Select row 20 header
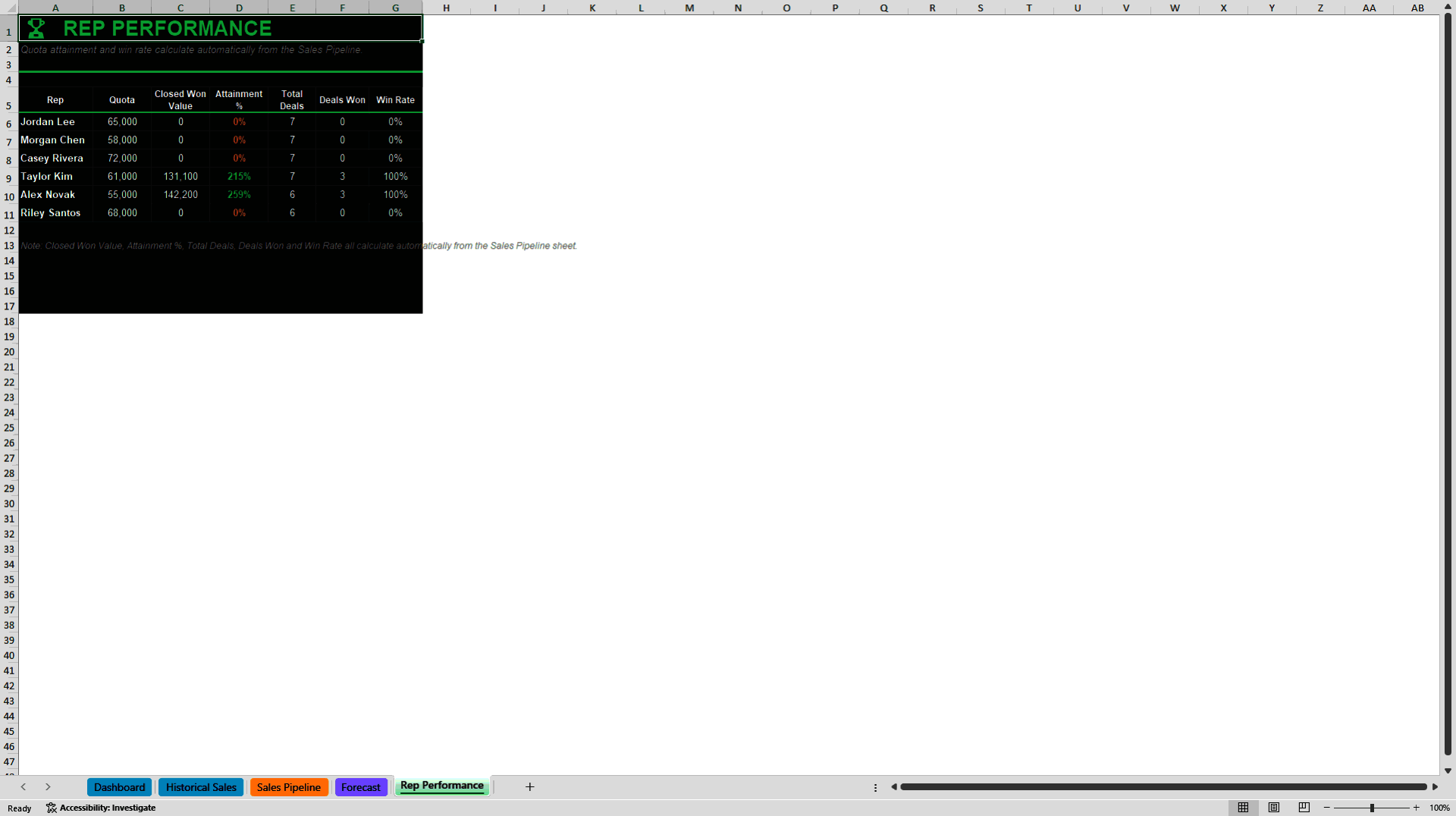Image resolution: width=1456 pixels, height=816 pixels. coord(9,352)
